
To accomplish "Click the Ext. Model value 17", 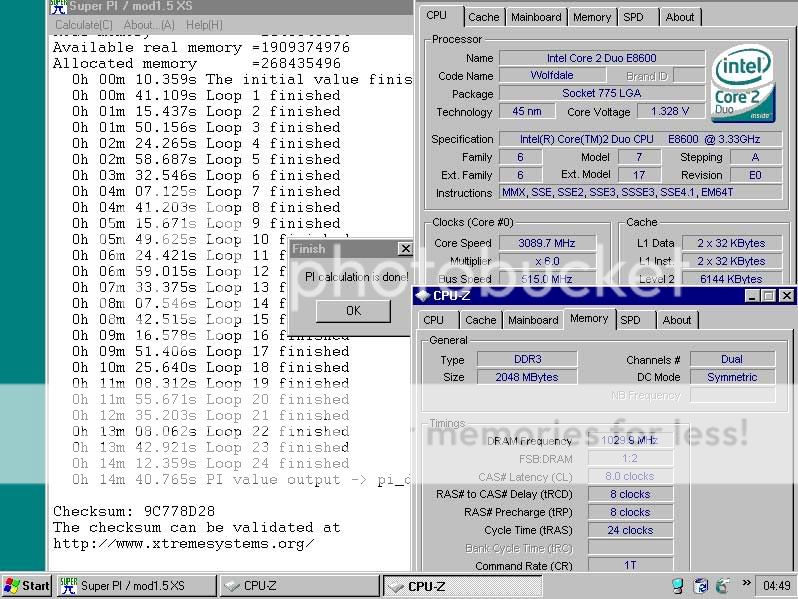I will click(x=639, y=175).
